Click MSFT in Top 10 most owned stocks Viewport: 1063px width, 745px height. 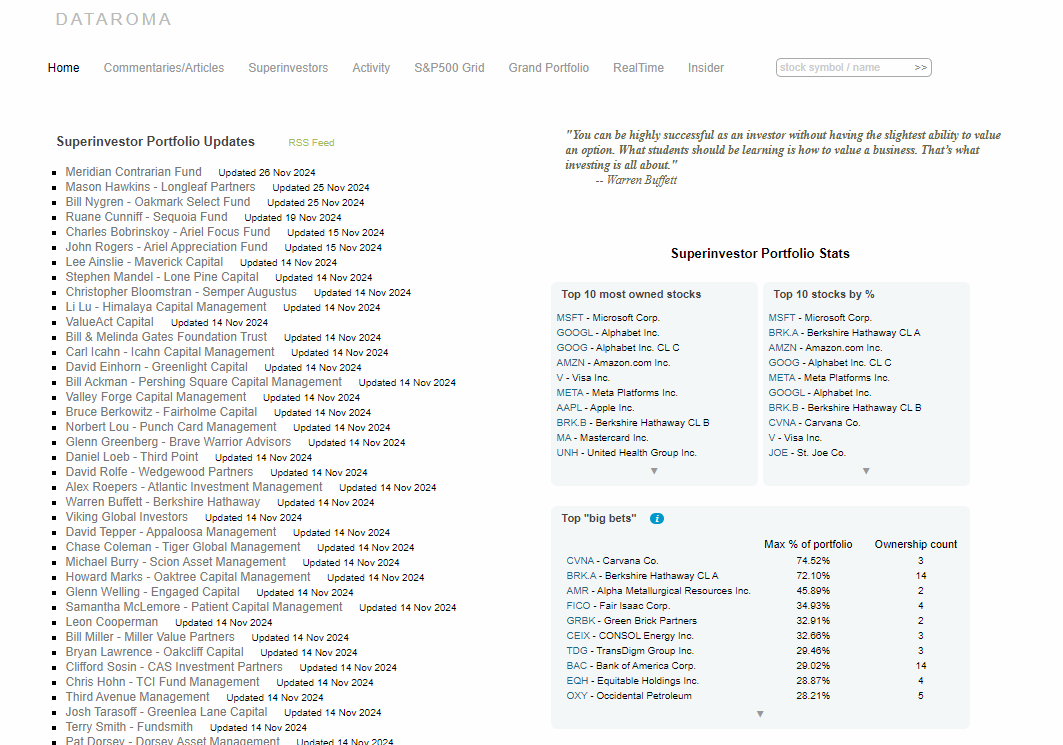pos(569,318)
